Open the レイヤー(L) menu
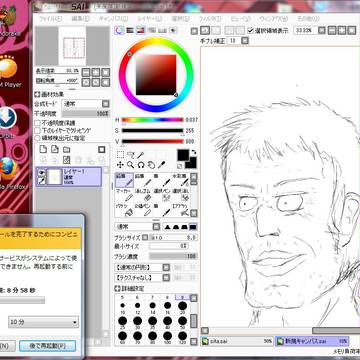This screenshot has height=360, width=360. [x=149, y=19]
